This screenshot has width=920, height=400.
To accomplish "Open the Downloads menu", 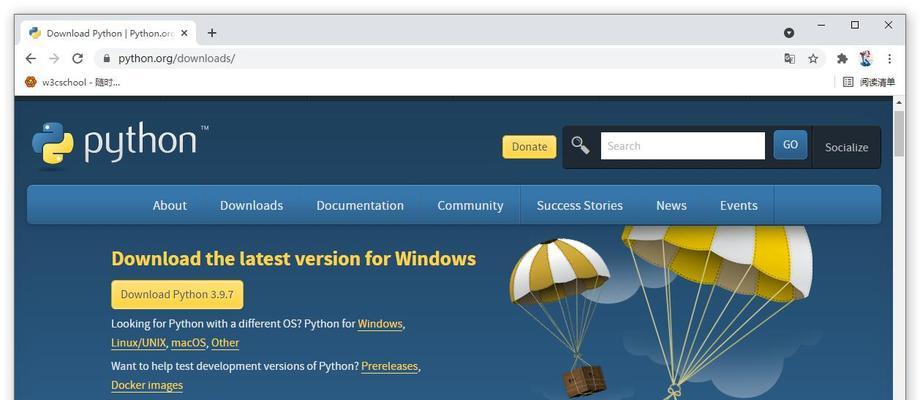I will 251,205.
